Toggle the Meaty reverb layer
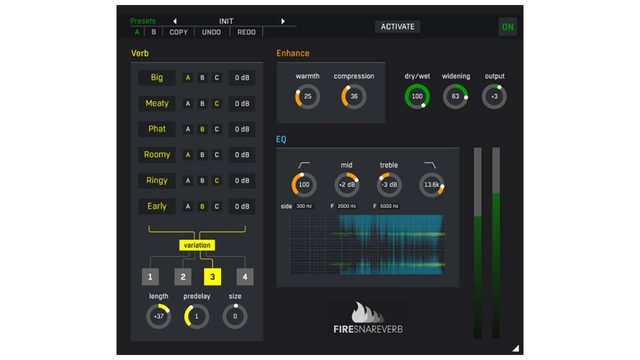The image size is (640, 360). click(157, 103)
